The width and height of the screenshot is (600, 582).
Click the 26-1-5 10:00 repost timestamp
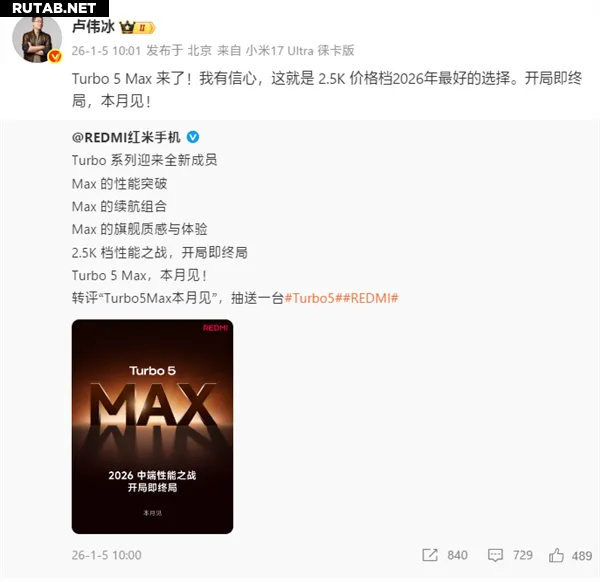pos(106,555)
